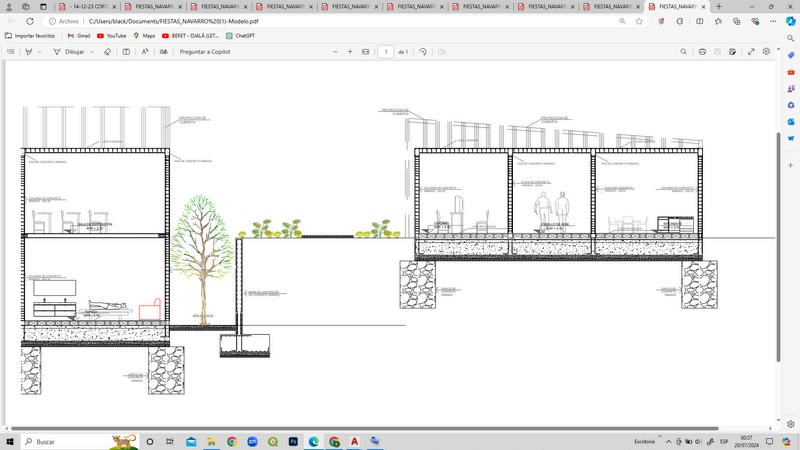This screenshot has width=800, height=450.
Task: Add a sidebar app with plus
Action: pyautogui.click(x=790, y=165)
